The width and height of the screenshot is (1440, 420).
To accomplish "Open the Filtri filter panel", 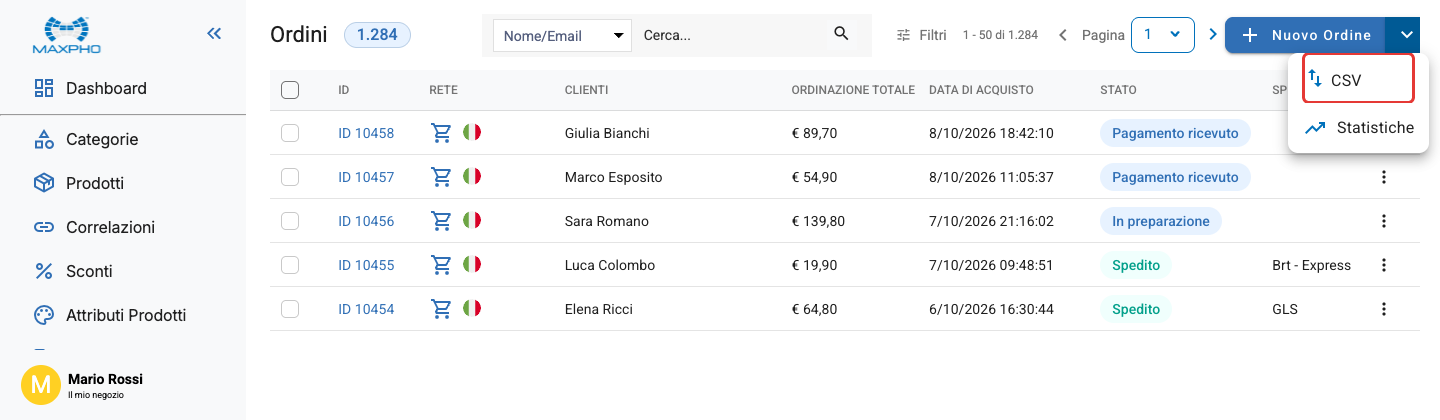I will pos(921,35).
